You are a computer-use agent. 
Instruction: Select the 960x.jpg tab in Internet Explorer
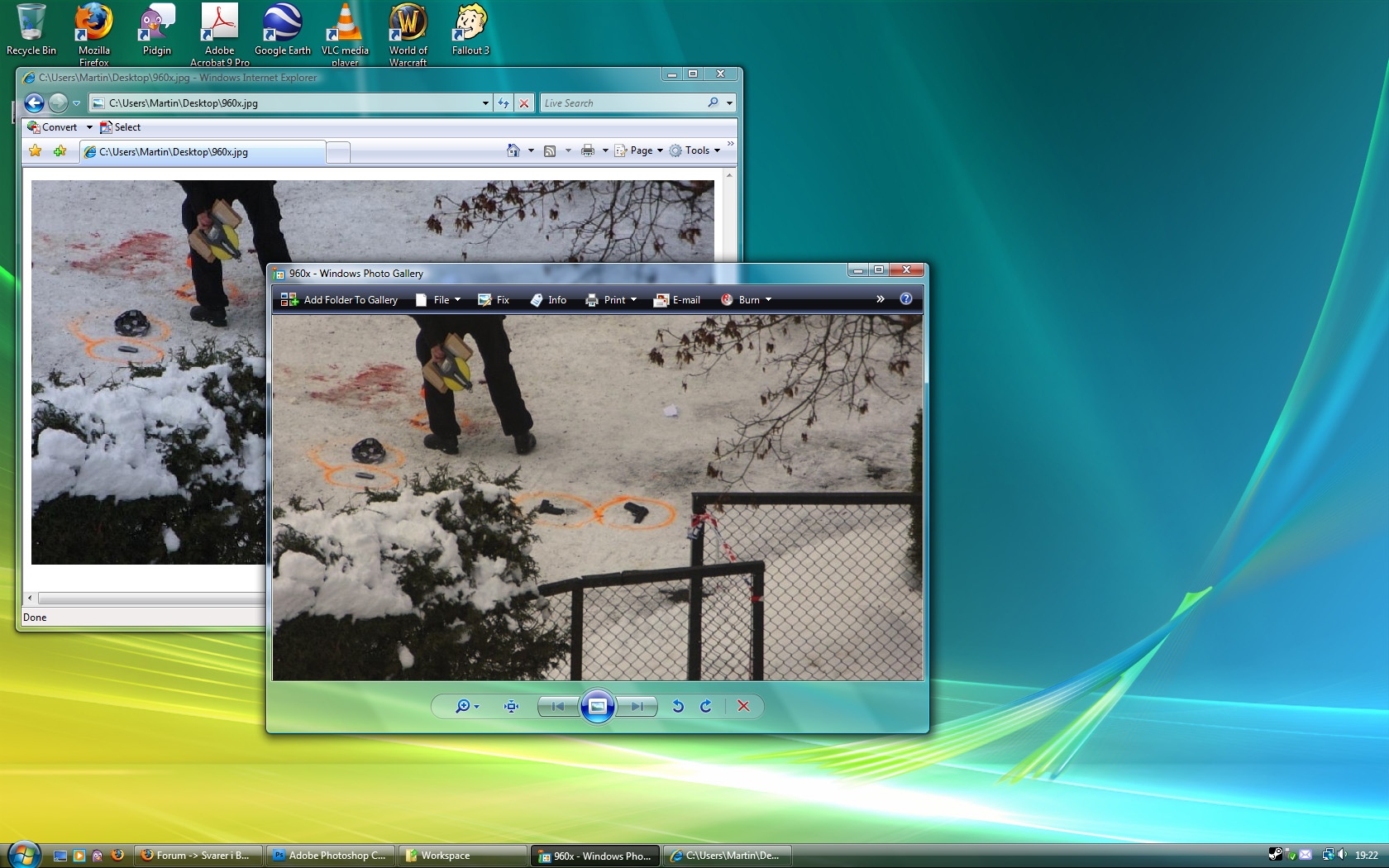coord(203,152)
